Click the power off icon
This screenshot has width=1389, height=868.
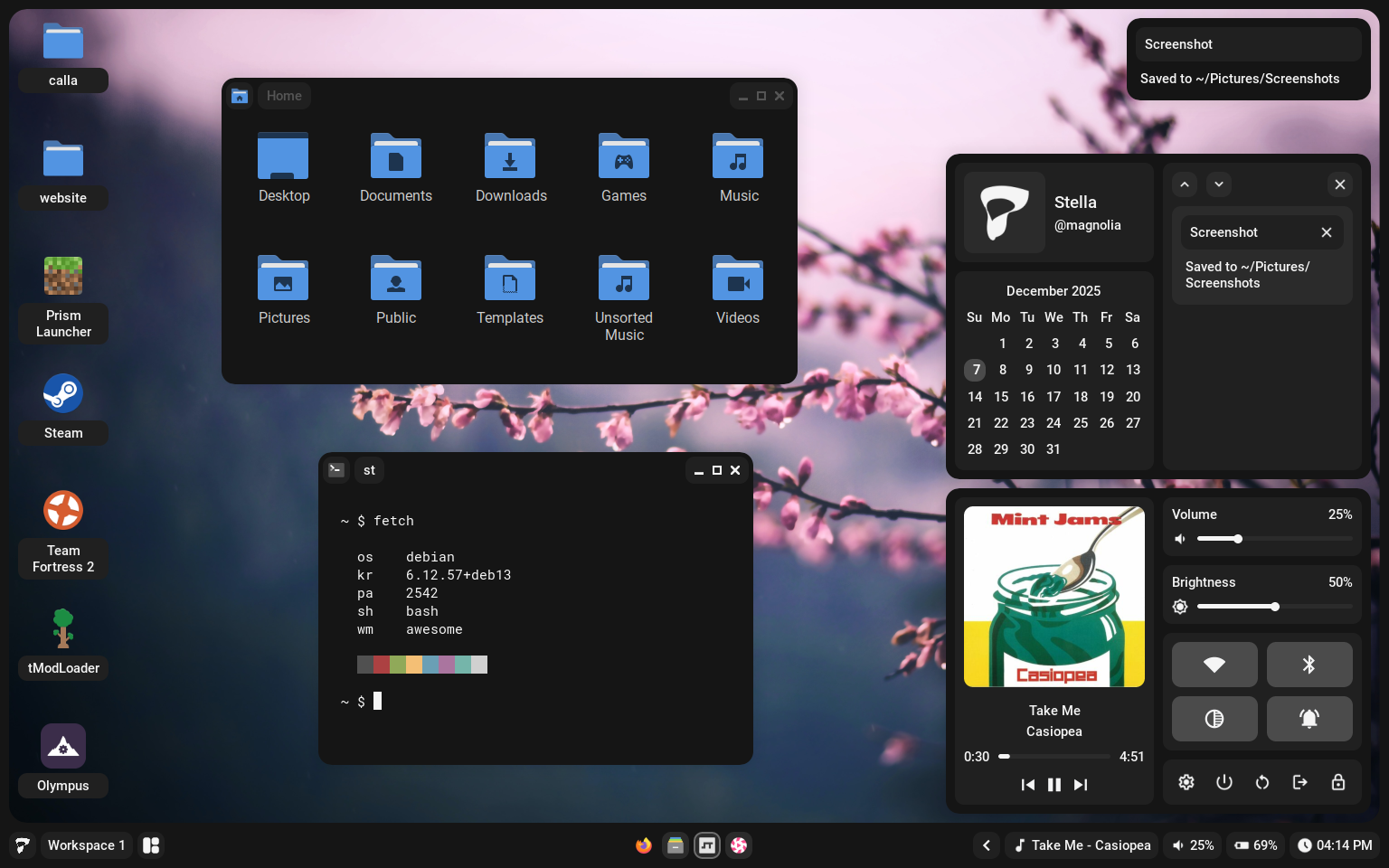pos(1224,782)
